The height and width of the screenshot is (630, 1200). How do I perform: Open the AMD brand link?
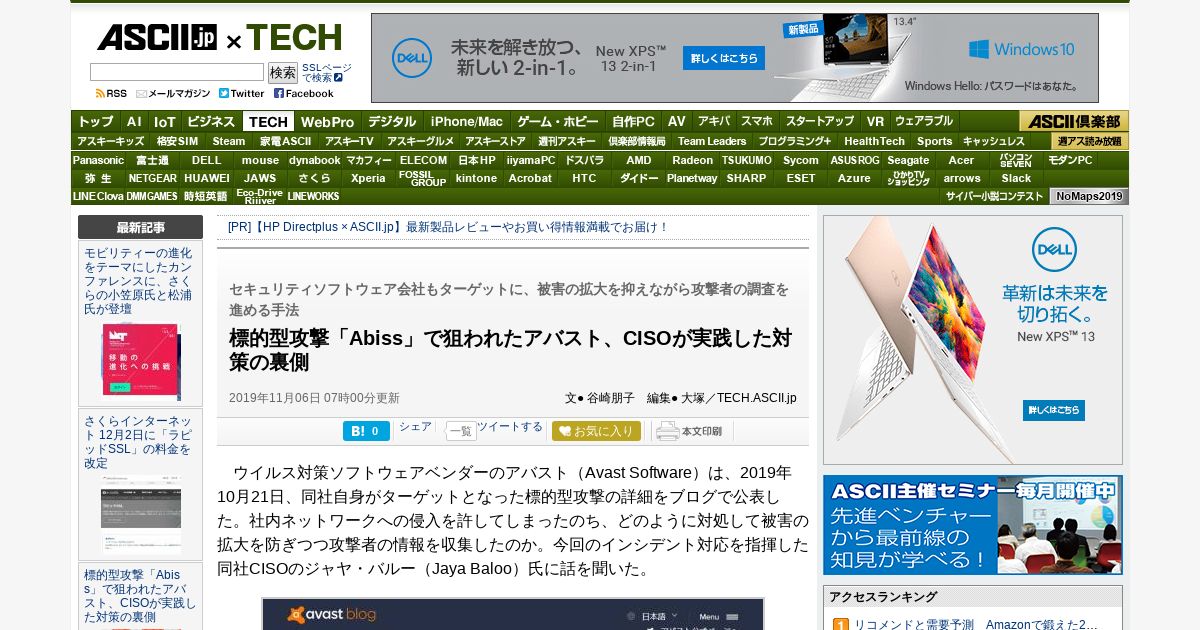tap(639, 160)
